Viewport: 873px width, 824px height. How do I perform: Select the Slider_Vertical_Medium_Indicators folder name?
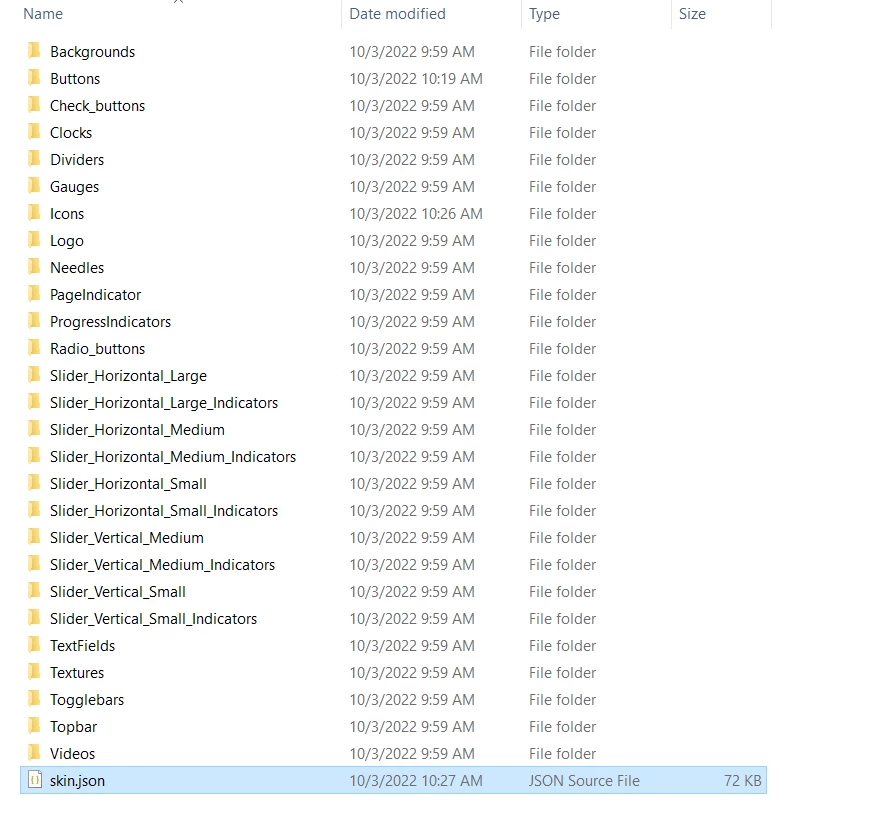163,565
